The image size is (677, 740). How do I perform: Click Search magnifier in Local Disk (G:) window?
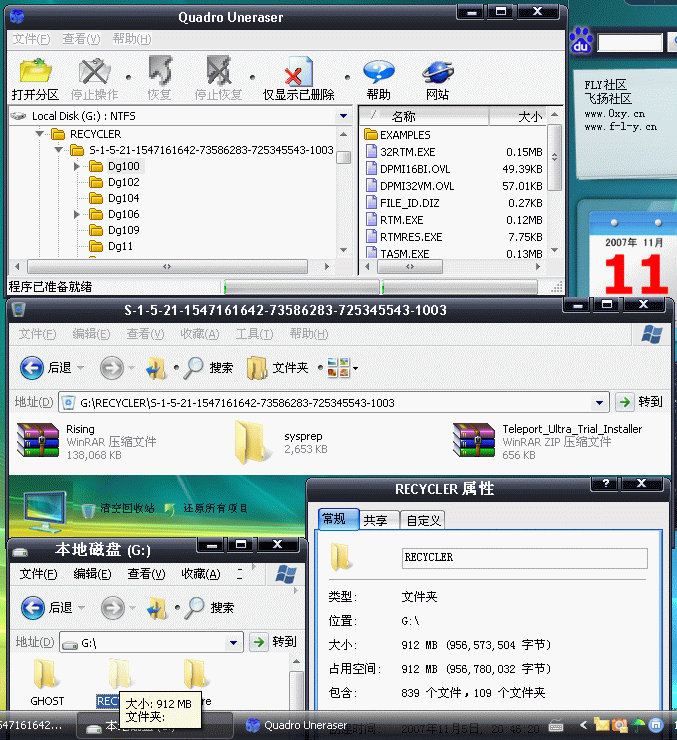pos(194,608)
